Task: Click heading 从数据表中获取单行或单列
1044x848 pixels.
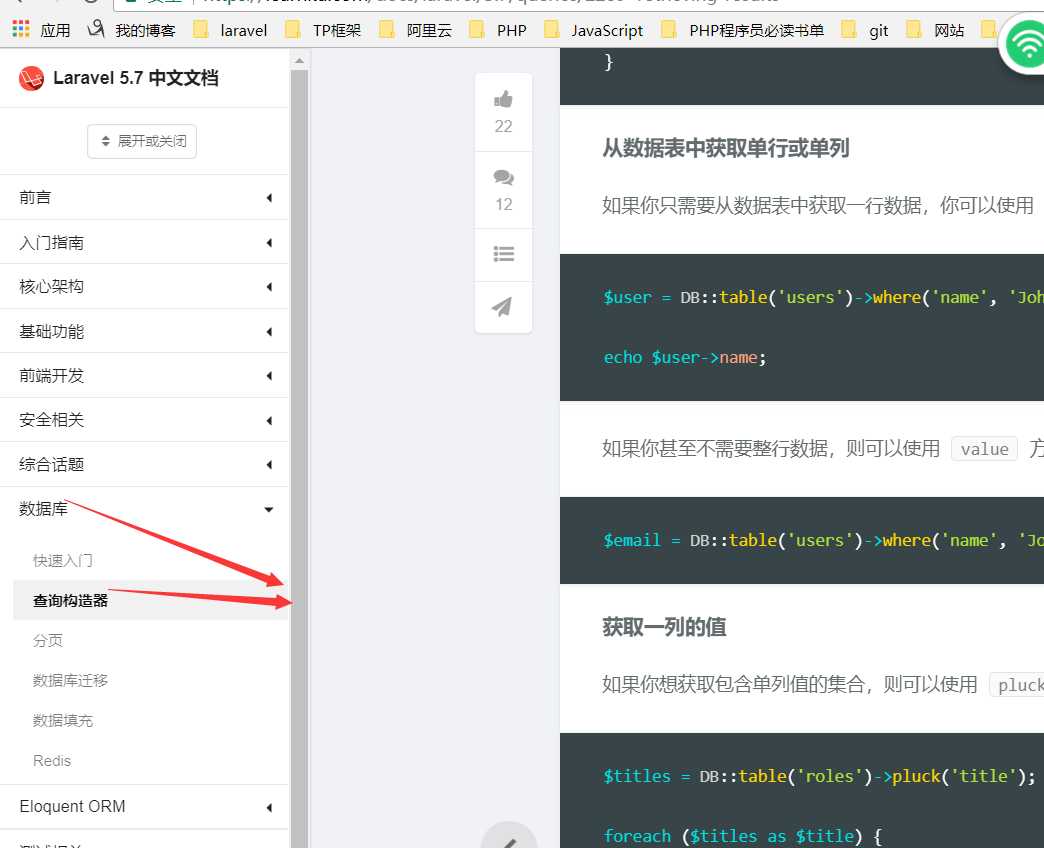Action: point(726,148)
